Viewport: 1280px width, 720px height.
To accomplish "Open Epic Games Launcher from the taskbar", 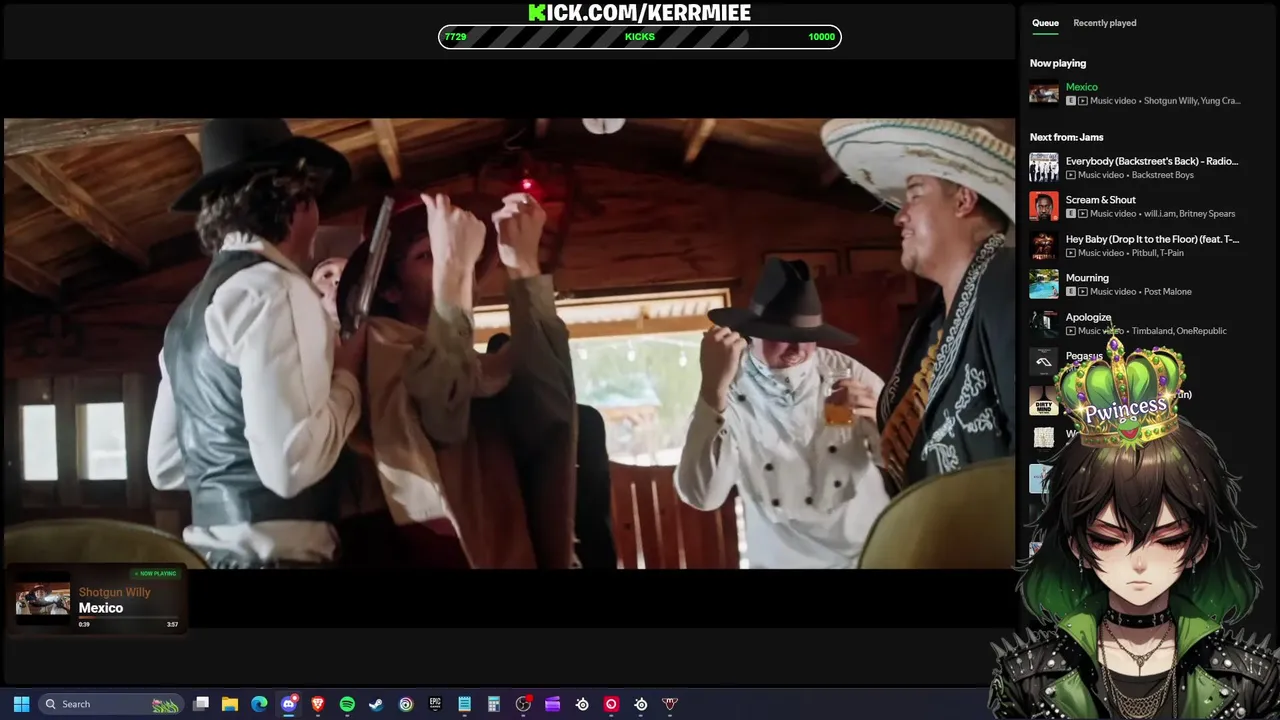I will click(435, 704).
